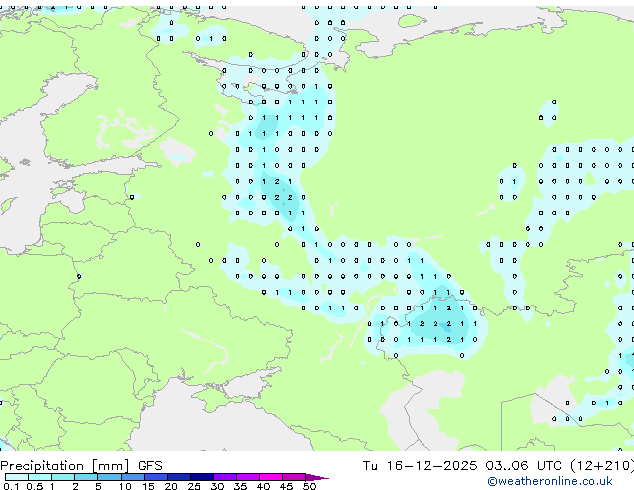Screen dimensions: 634x490
Task: Select the 25–30 mm dark blue swatch
Action: (202, 477)
